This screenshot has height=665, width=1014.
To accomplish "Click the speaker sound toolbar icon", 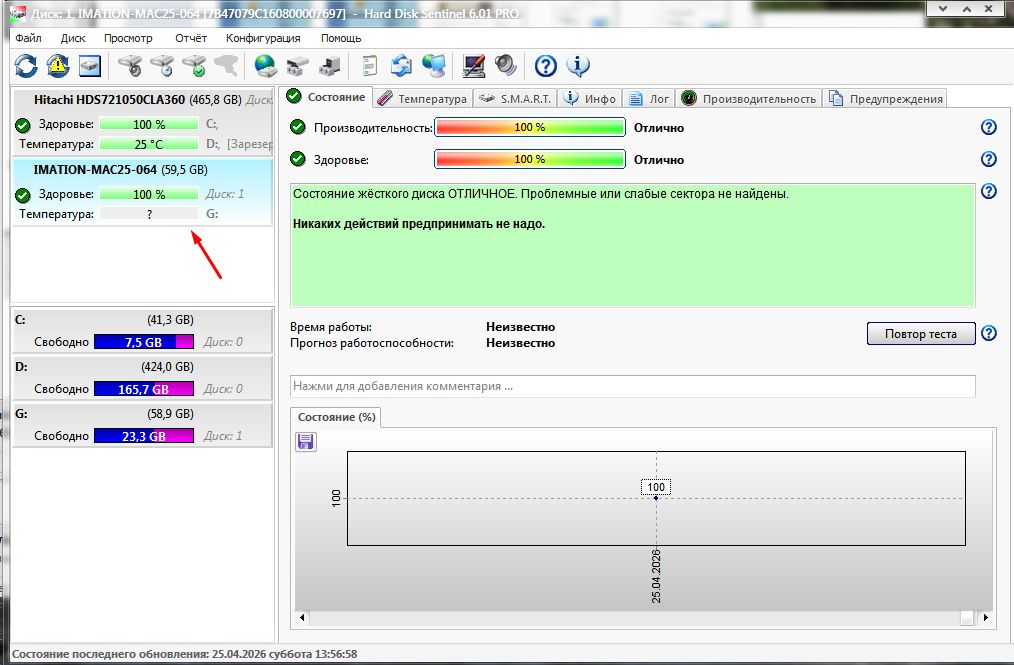I will tap(506, 65).
